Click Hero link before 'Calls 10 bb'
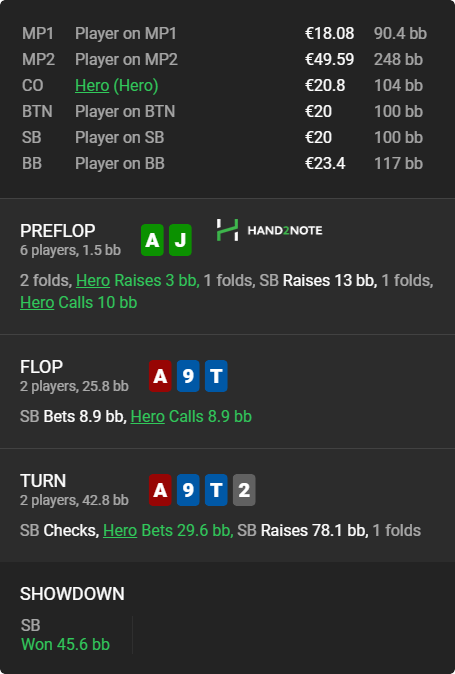455x674 pixels. coord(37,303)
